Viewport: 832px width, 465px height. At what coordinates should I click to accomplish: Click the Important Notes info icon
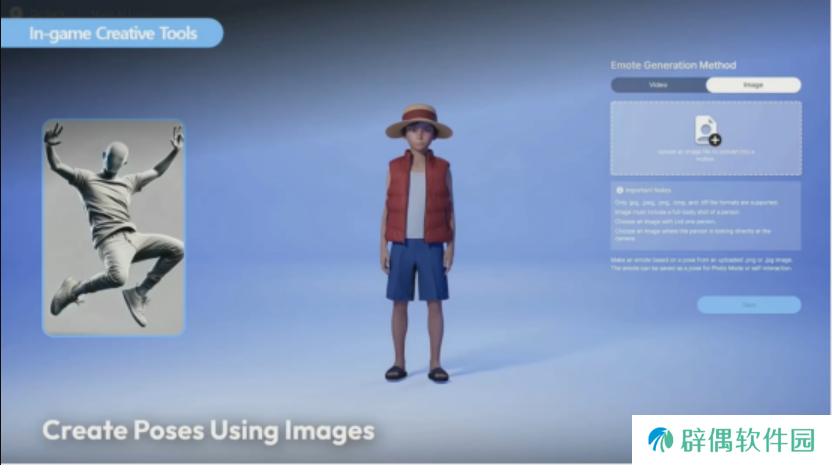pyautogui.click(x=619, y=190)
